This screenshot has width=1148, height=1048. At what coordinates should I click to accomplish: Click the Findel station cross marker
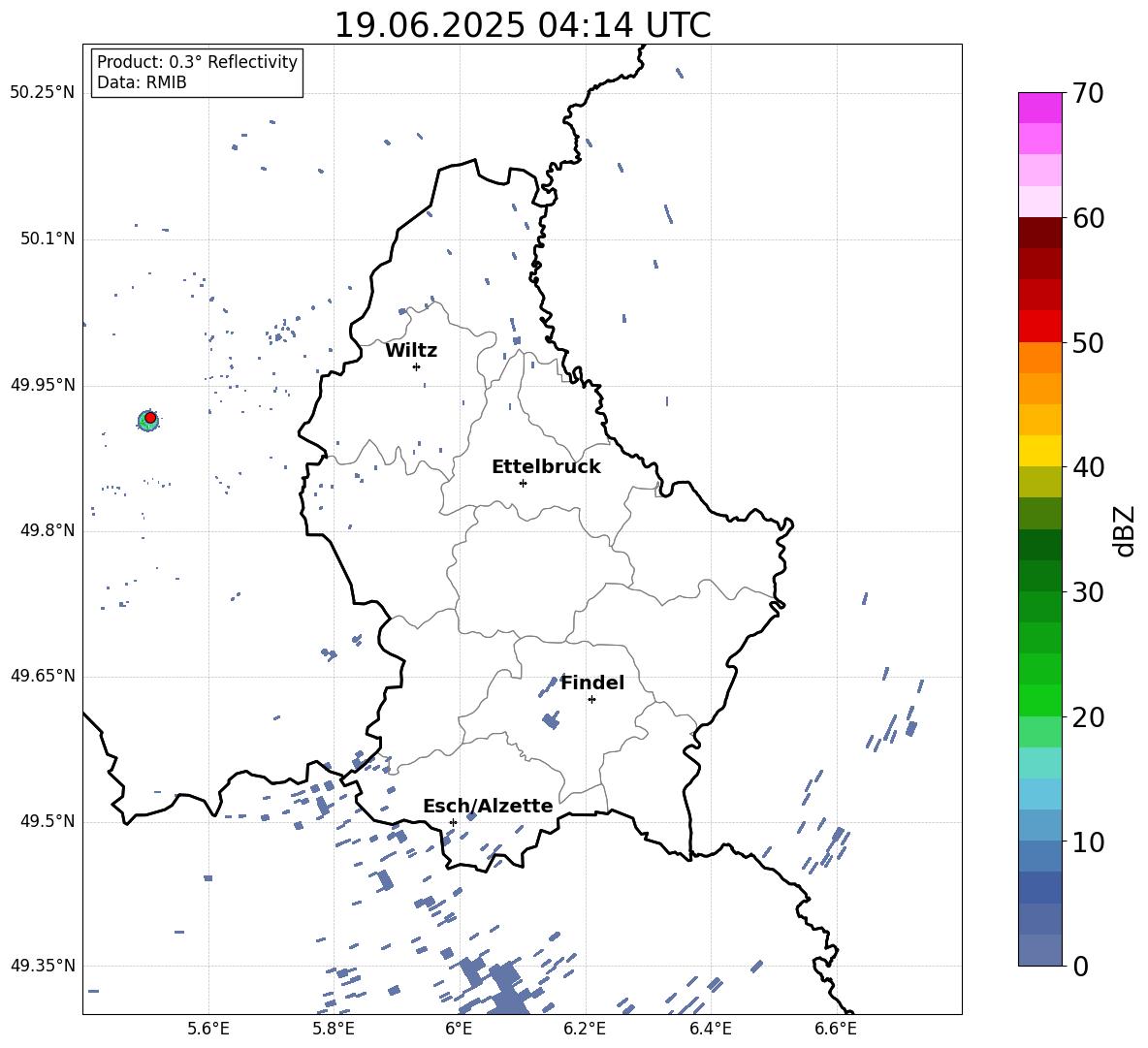[x=591, y=700]
